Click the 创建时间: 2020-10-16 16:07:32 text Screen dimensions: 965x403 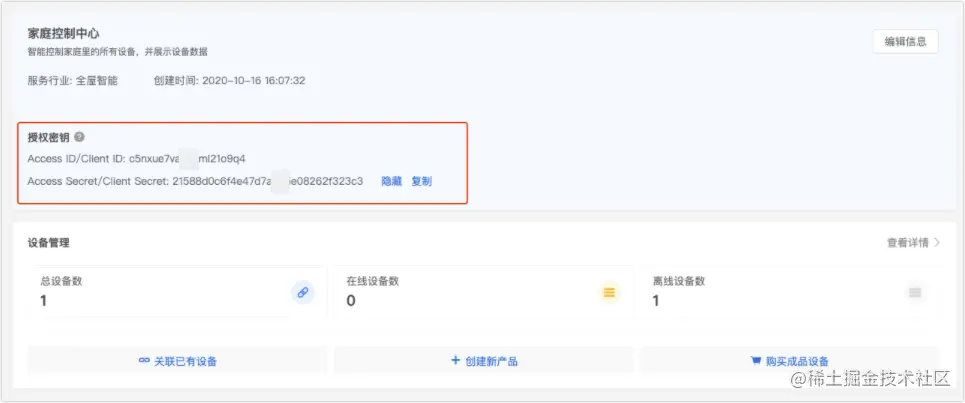pos(230,81)
